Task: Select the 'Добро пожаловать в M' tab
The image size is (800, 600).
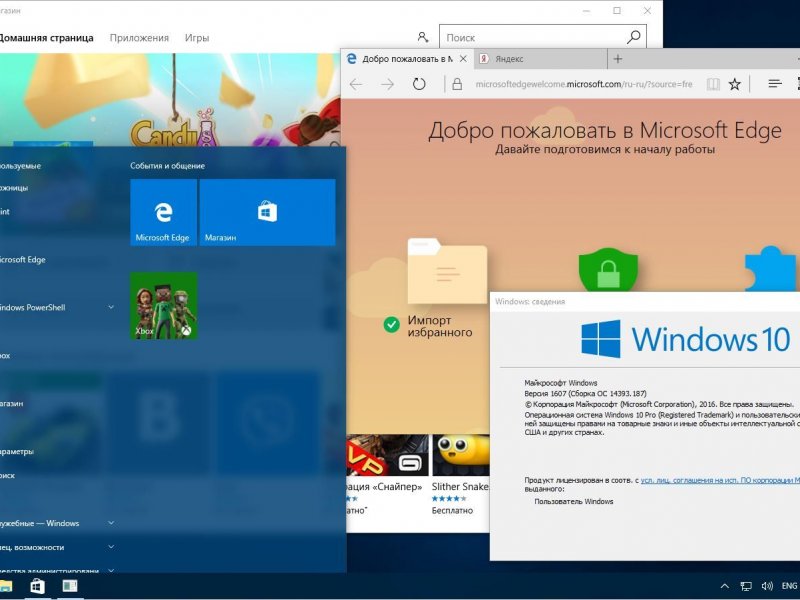Action: pyautogui.click(x=407, y=59)
